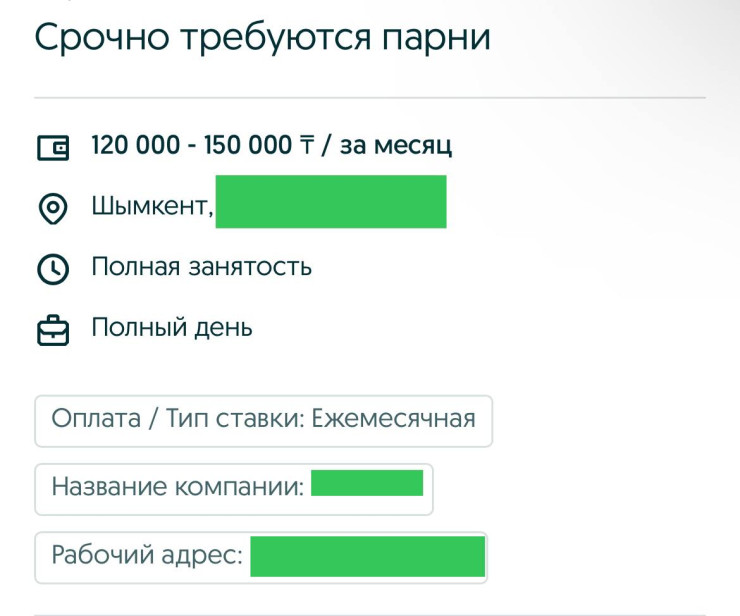Select the "Полная занятость" employment text
Viewport: 740px width, 616px height.
[202, 267]
